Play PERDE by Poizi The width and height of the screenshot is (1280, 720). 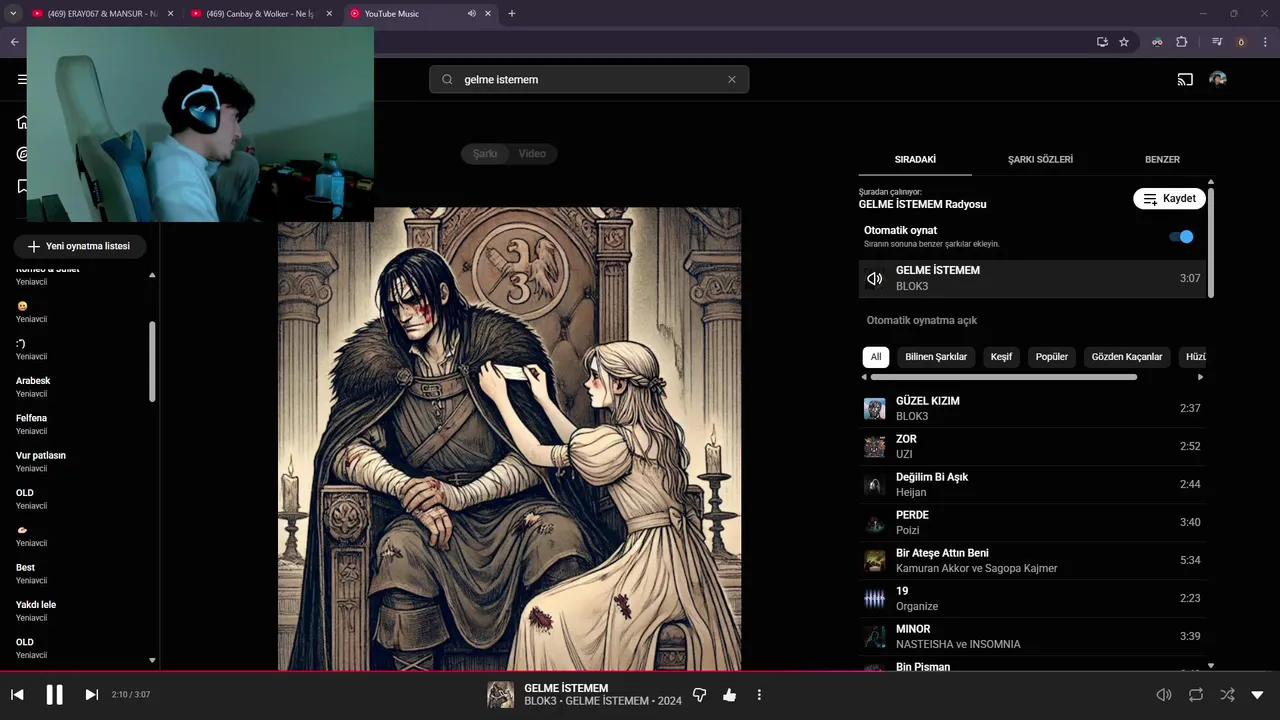tap(1032, 522)
